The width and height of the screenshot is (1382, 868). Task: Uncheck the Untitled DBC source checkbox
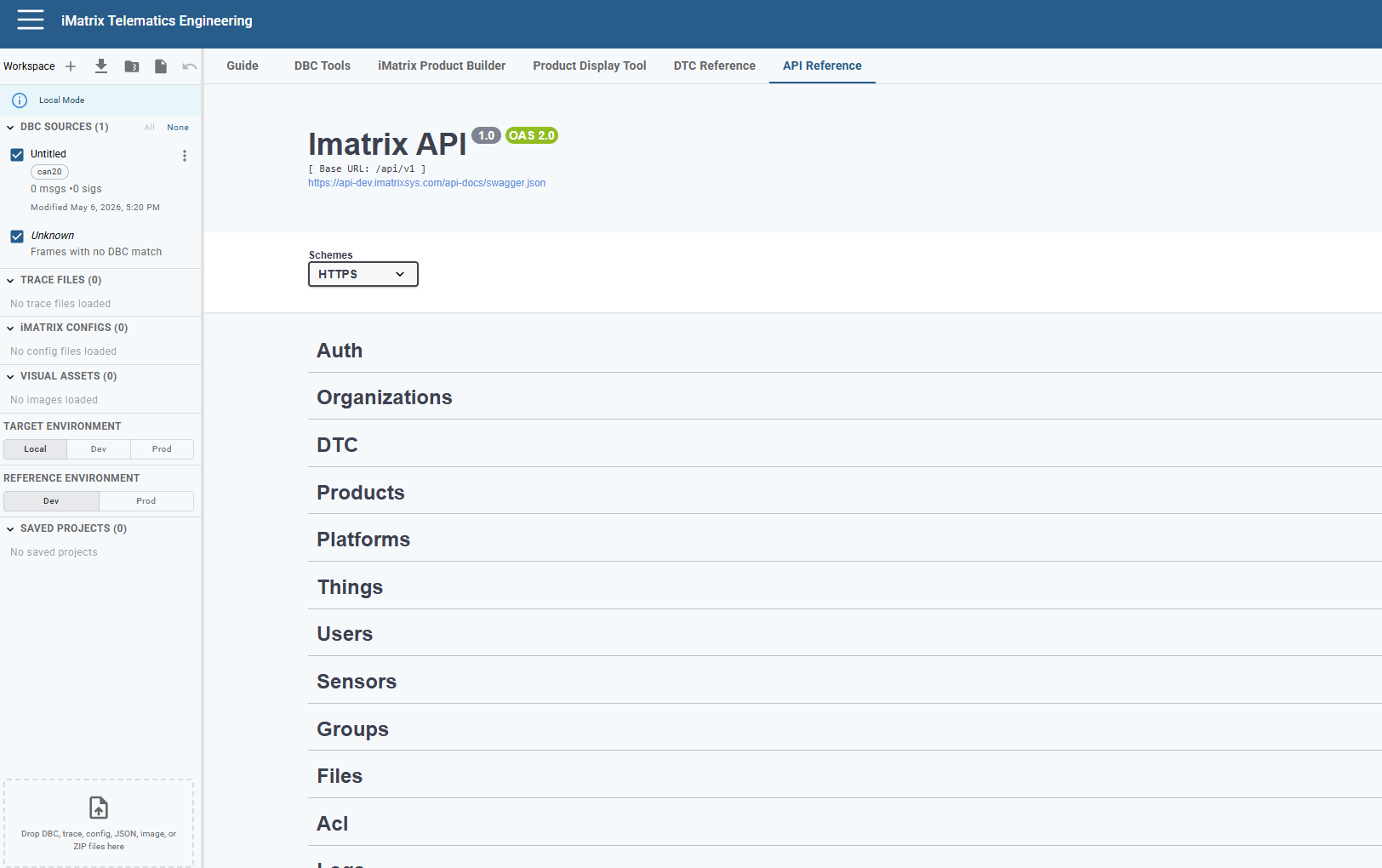17,155
